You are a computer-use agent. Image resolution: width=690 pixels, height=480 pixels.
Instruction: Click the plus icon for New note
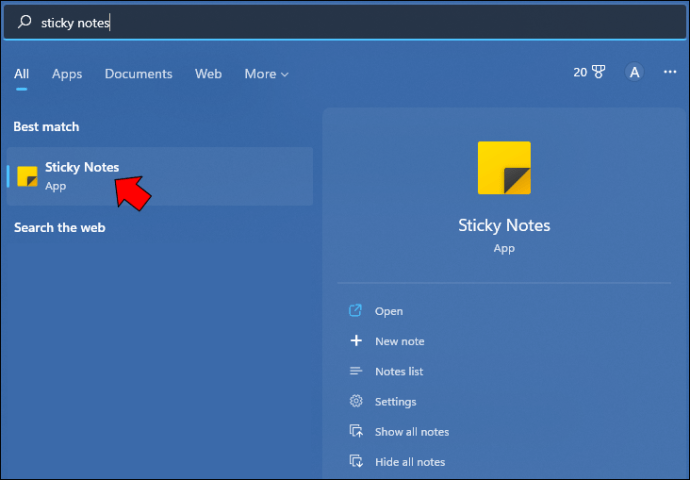click(356, 341)
